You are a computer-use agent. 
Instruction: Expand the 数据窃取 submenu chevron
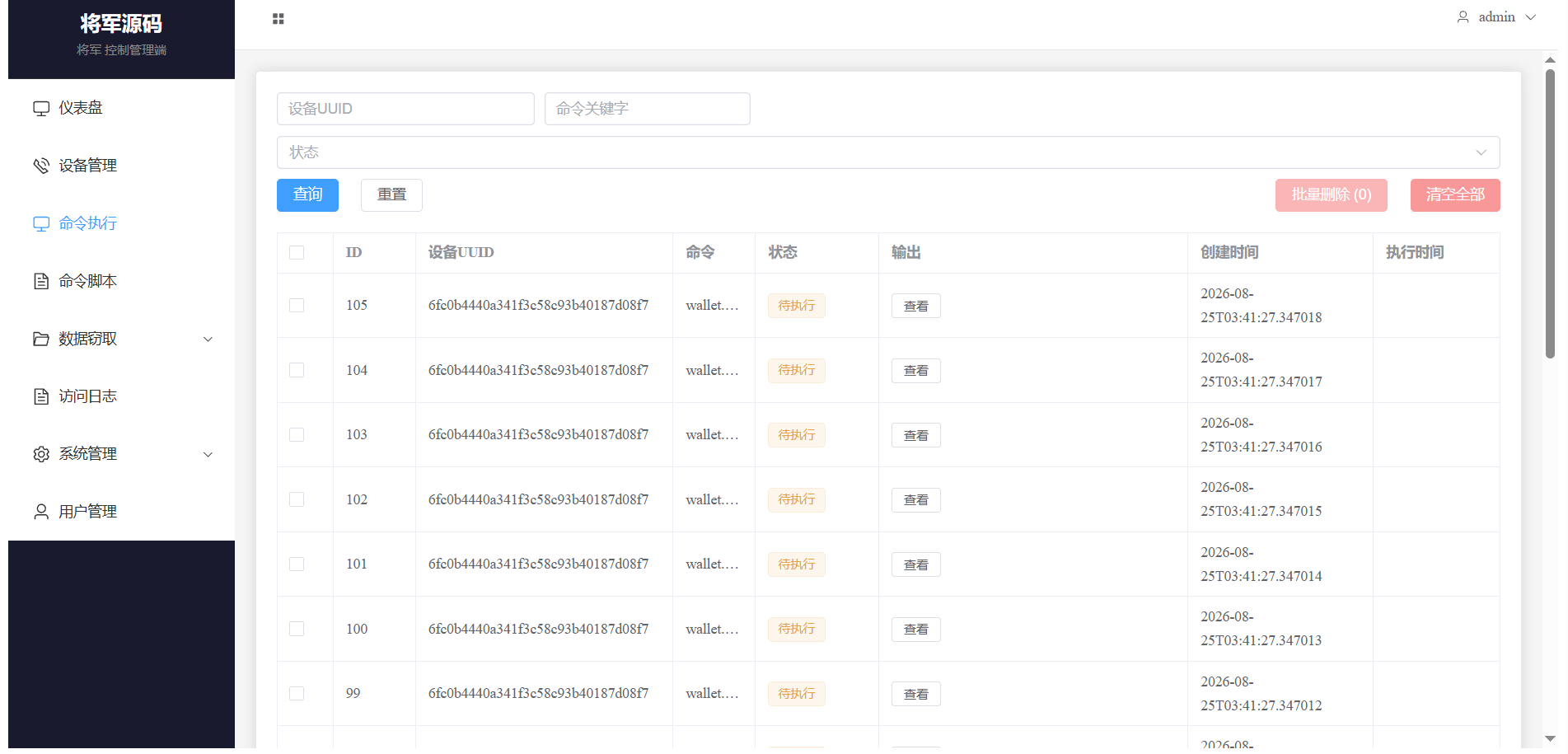(208, 340)
